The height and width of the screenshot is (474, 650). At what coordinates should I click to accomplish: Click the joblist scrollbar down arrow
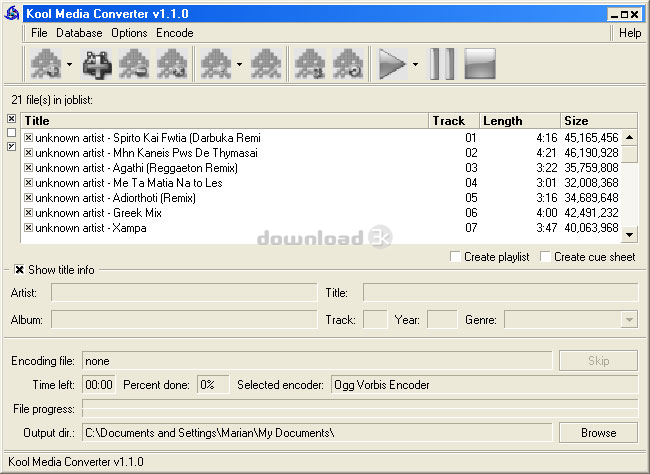coord(629,235)
